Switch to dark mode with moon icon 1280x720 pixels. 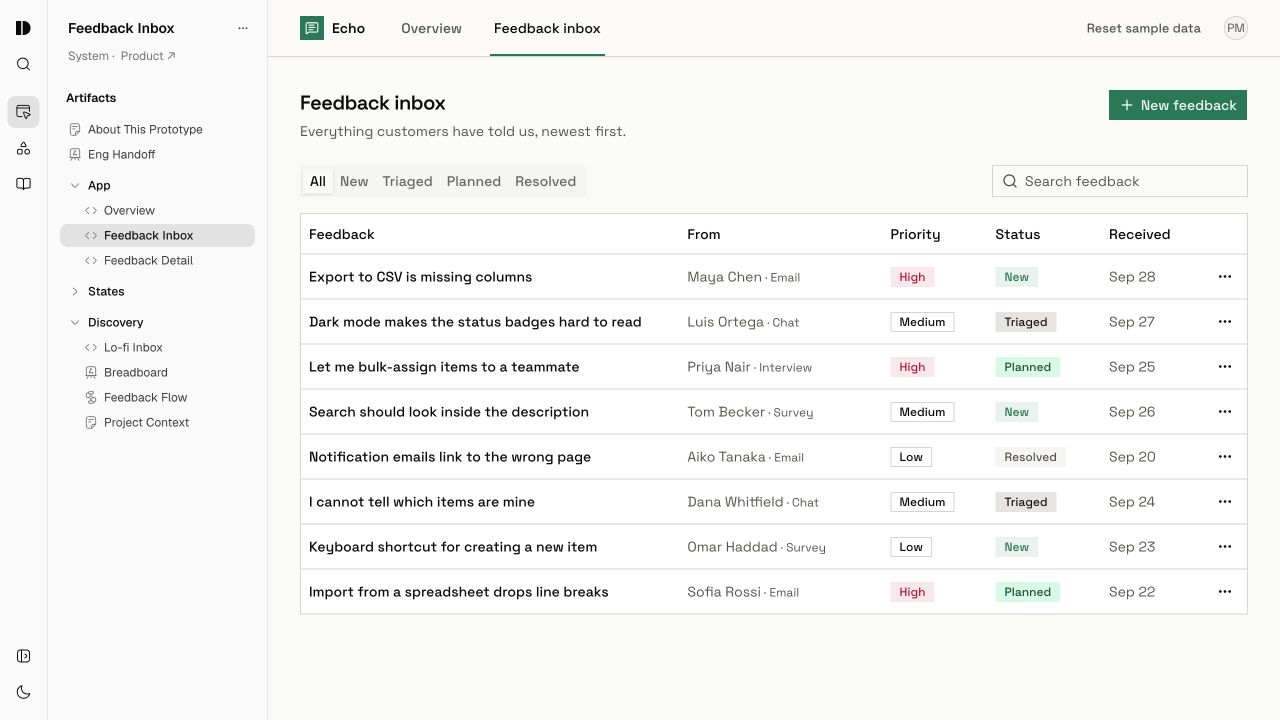(23, 692)
